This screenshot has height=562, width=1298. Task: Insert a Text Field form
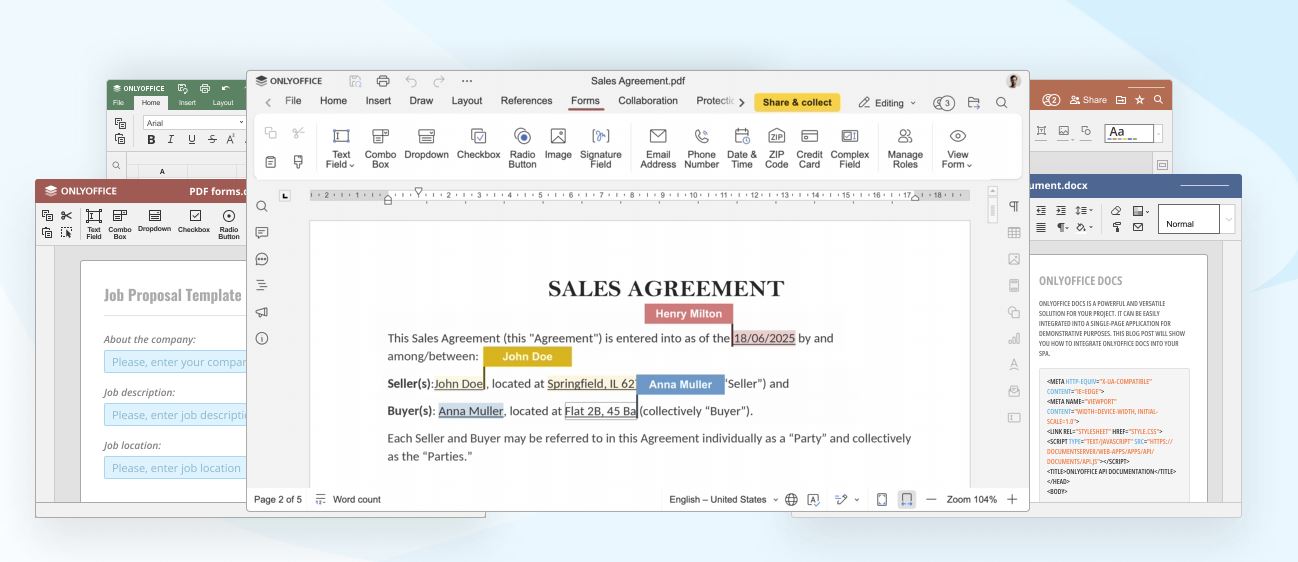[x=341, y=147]
